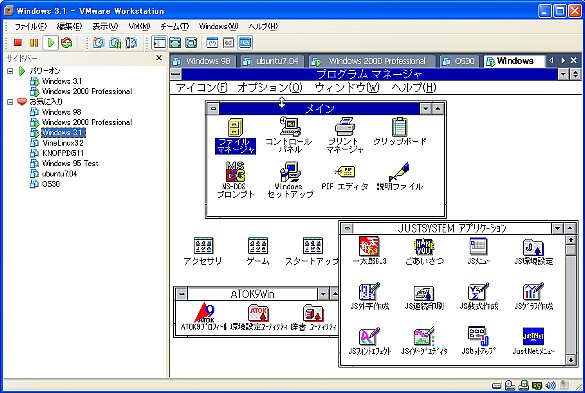585x393 pixels.
Task: Switch to the ubuntu7.04 tab
Action: [x=273, y=61]
